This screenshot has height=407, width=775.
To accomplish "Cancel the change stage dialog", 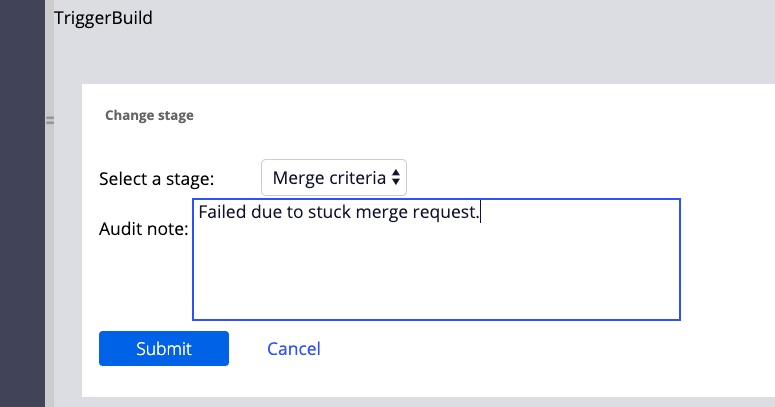I will click(294, 349).
